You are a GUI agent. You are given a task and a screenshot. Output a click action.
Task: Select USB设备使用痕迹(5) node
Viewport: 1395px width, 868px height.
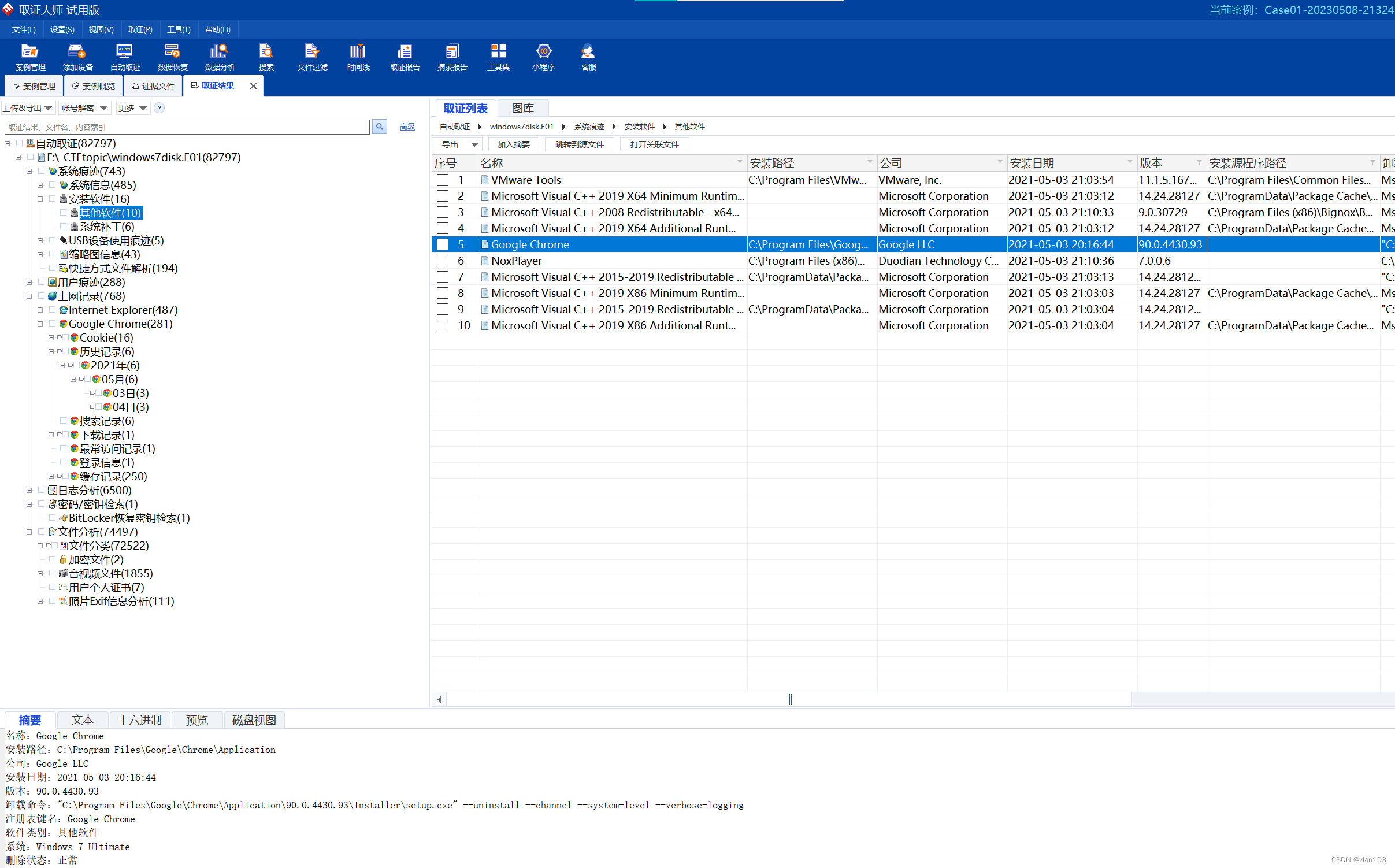(x=116, y=240)
